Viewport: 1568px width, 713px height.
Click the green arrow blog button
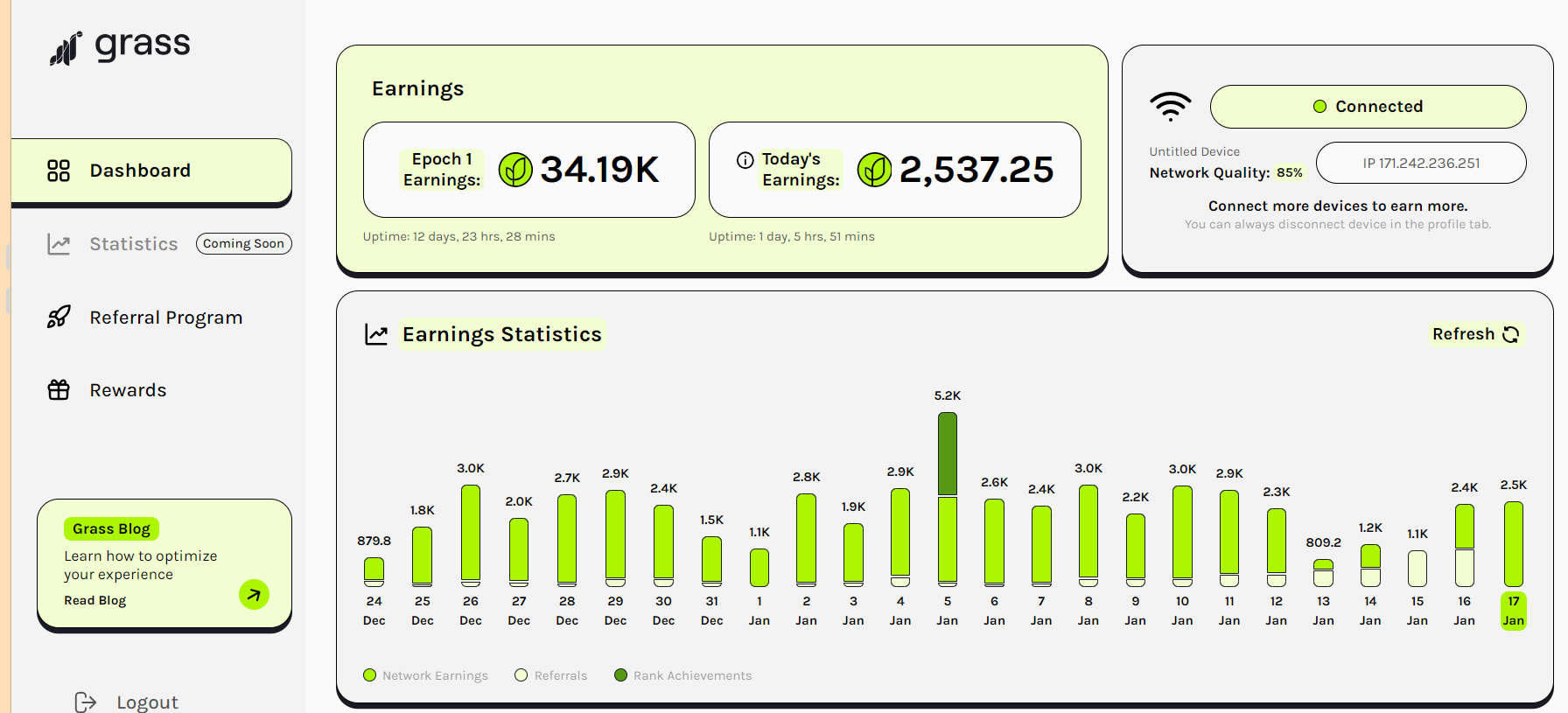tap(254, 595)
